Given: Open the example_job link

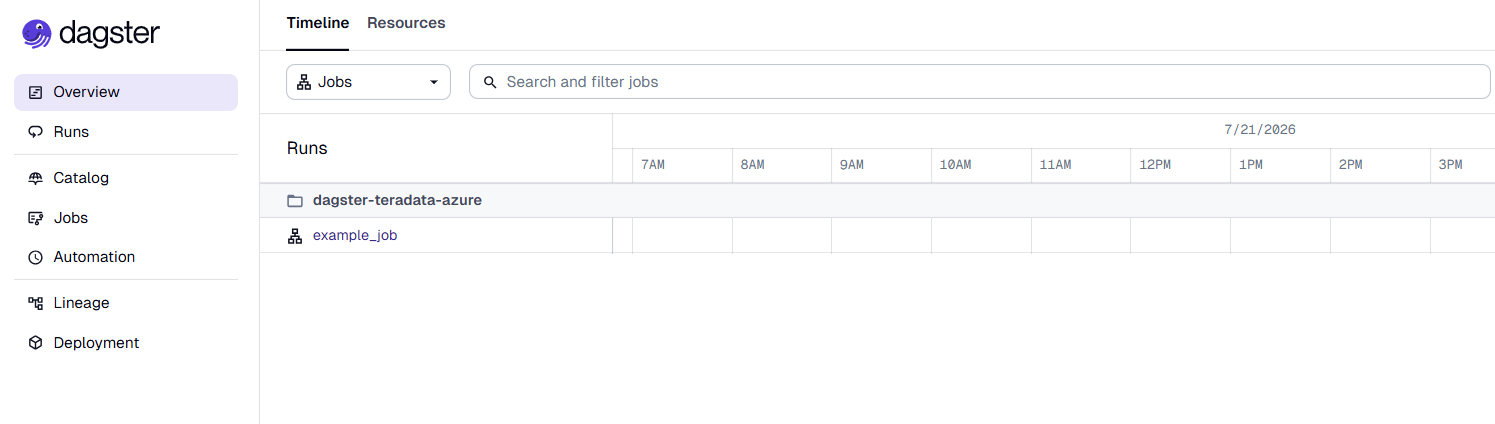Looking at the screenshot, I should coord(355,236).
